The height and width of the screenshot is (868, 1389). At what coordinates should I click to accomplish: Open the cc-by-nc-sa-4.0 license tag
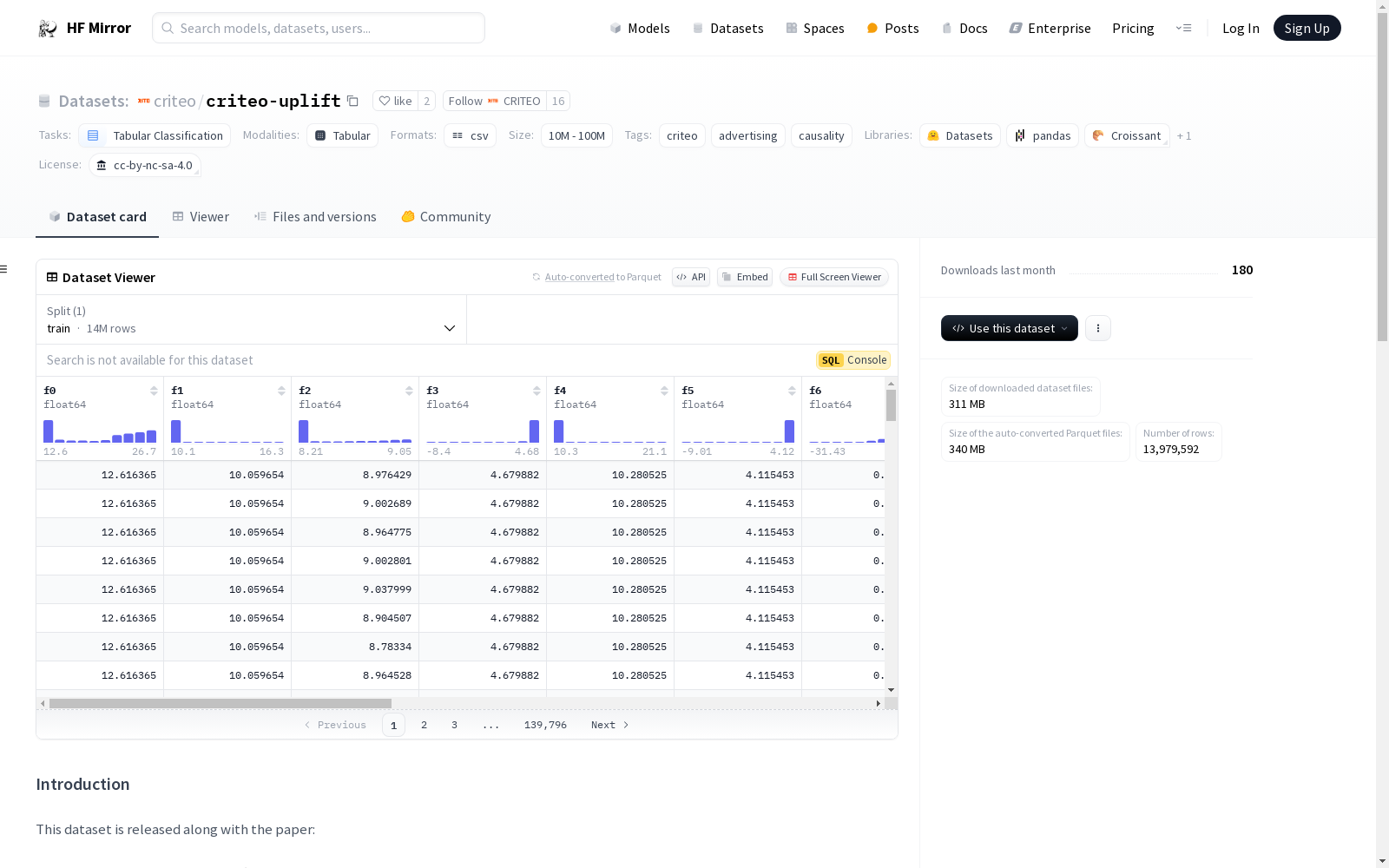coord(145,165)
